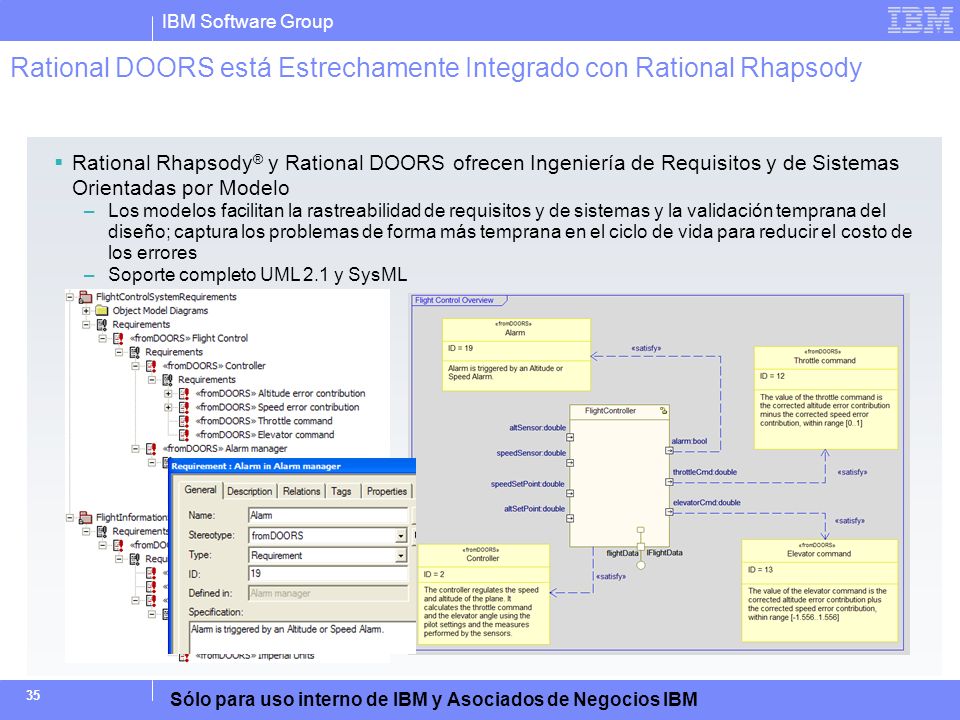The width and height of the screenshot is (960, 720).
Task: Switch to the Description tab
Action: coord(249,491)
